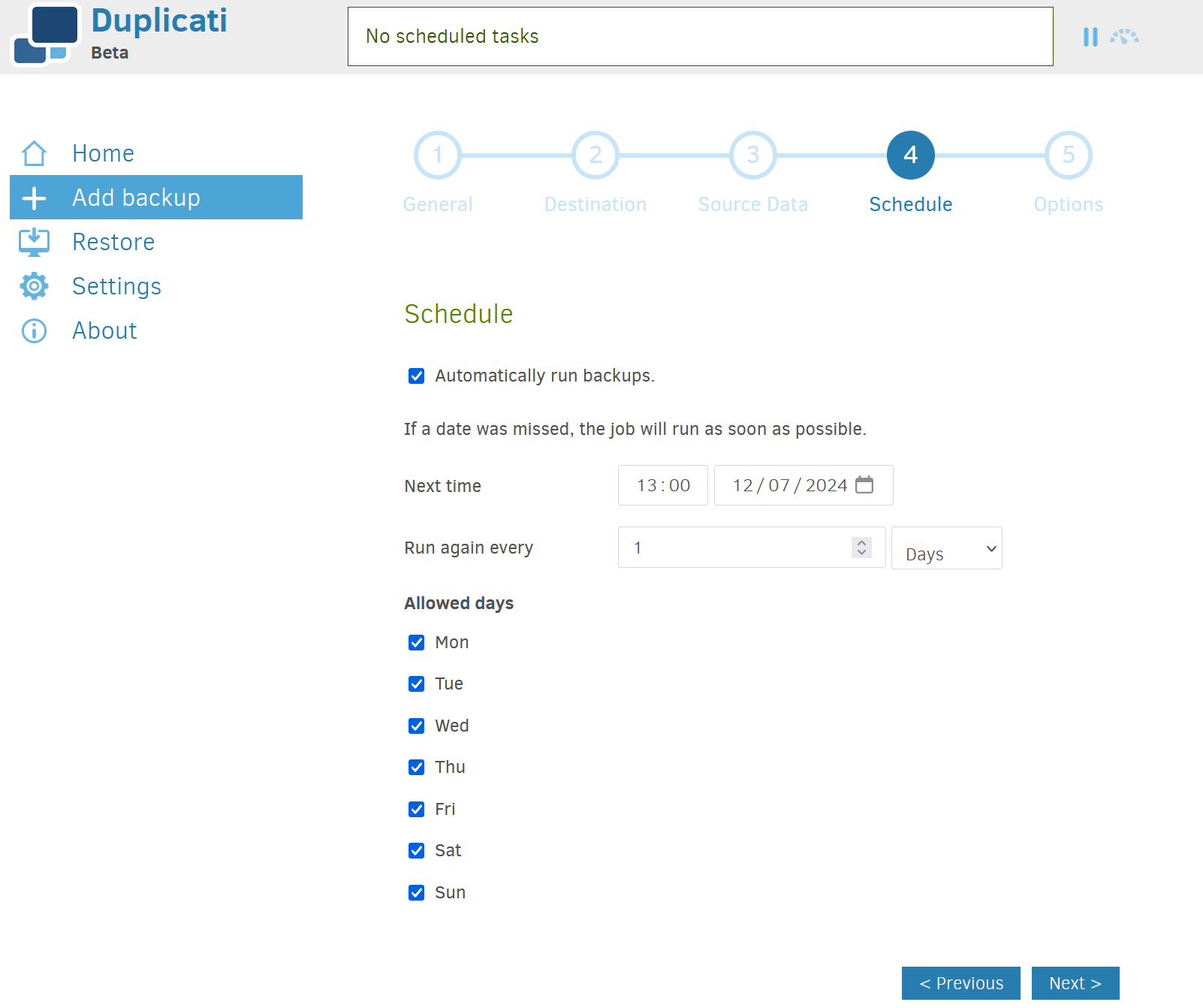Click the Schedule step label

pyautogui.click(x=911, y=204)
